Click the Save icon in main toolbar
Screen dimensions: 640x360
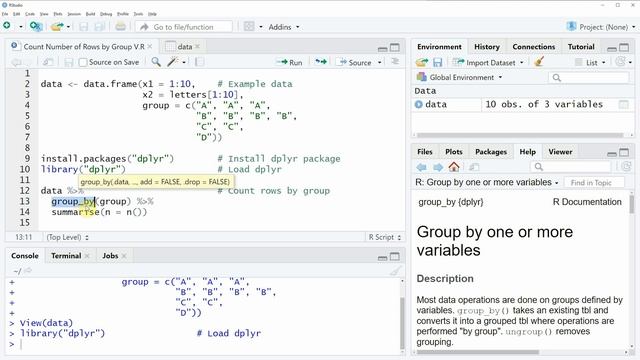coord(84,27)
